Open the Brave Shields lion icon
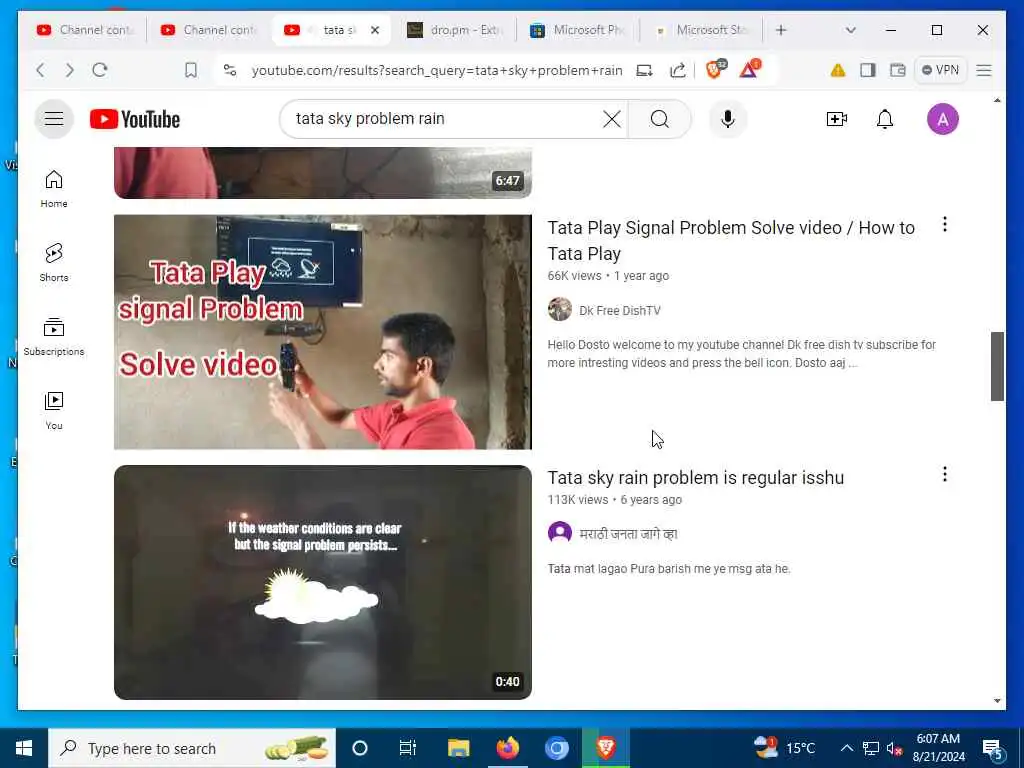 tap(716, 69)
